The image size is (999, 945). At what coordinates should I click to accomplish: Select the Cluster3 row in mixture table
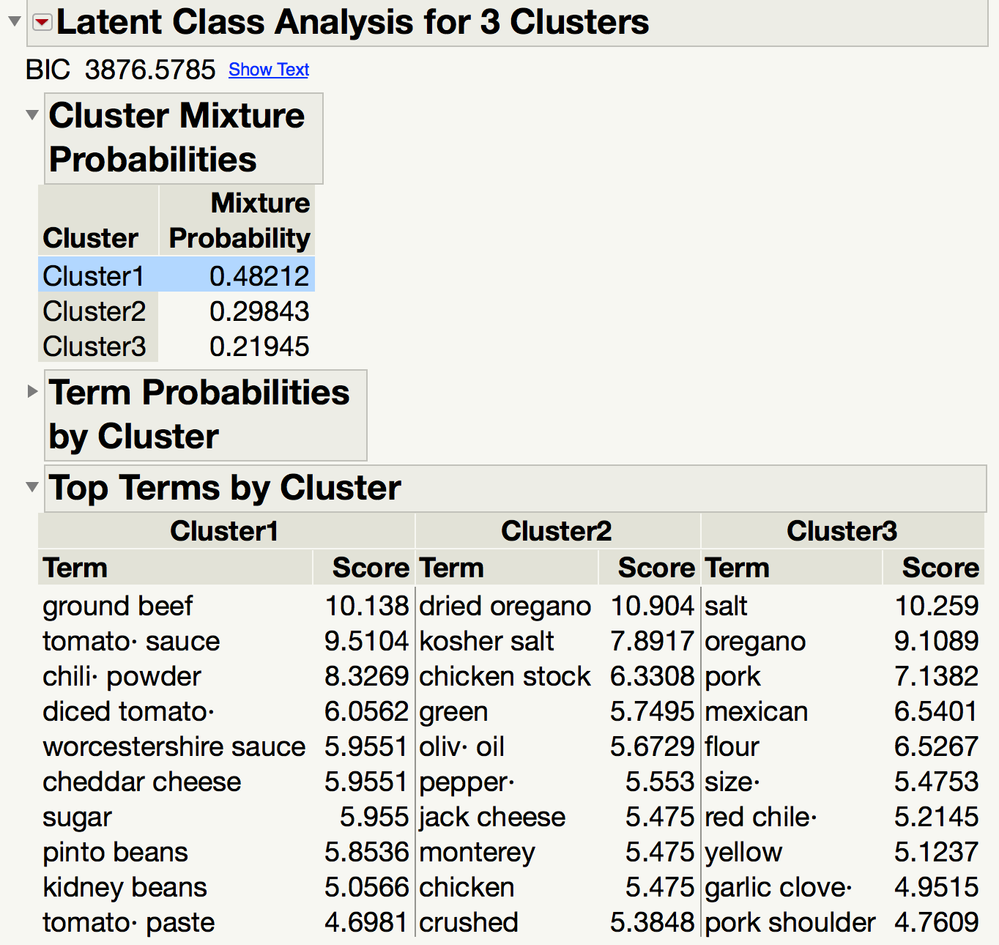click(x=176, y=346)
